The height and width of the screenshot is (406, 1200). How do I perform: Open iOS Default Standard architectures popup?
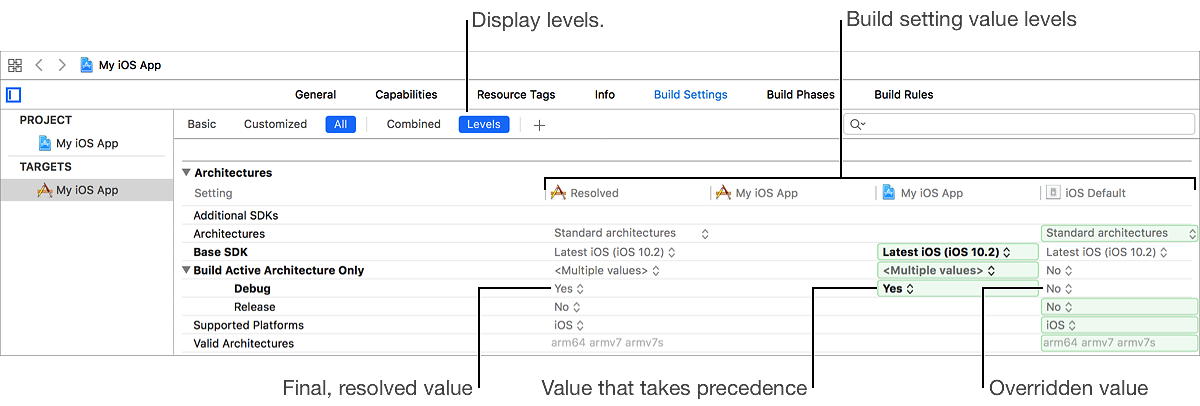(1120, 233)
